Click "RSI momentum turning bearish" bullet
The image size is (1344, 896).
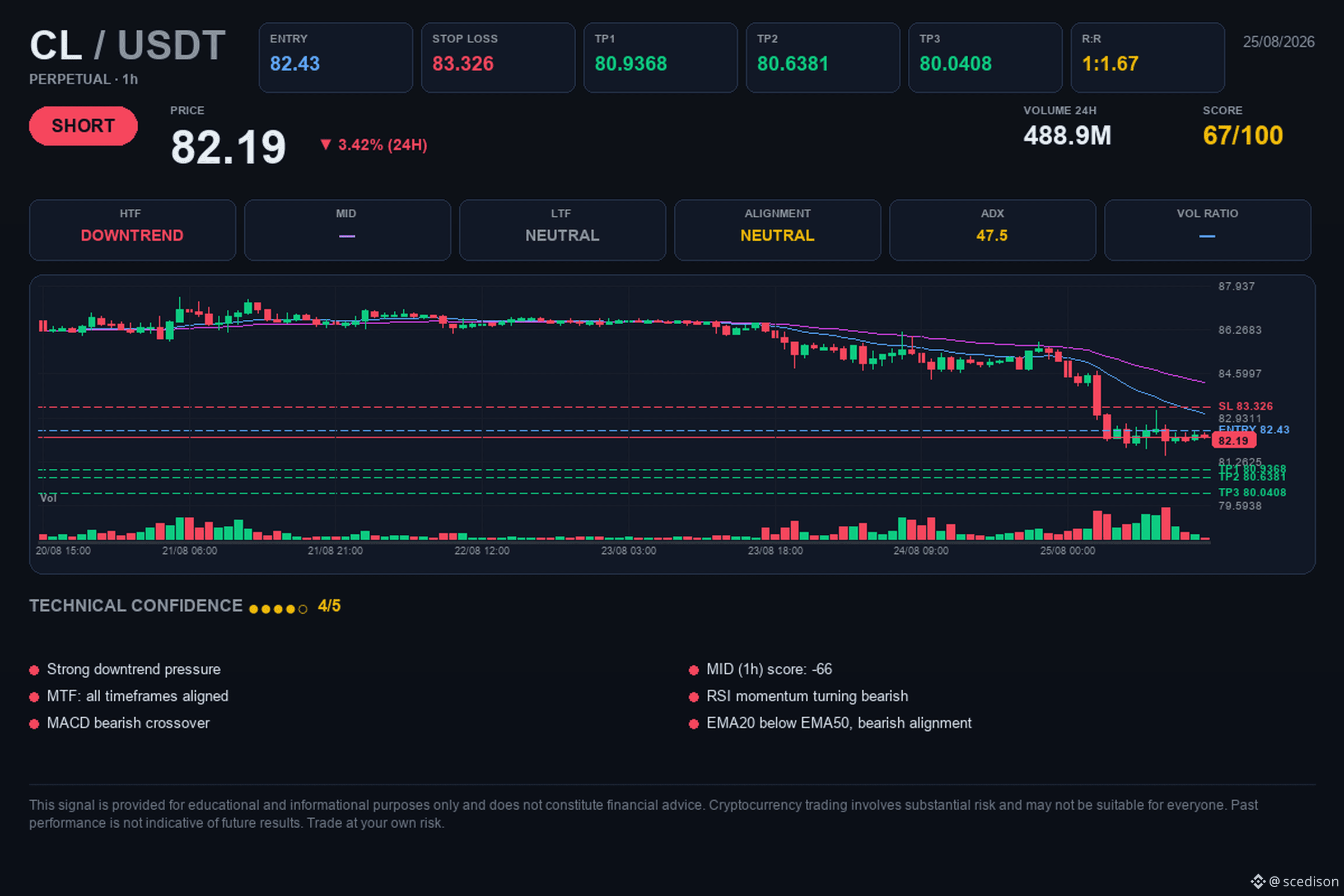807,696
